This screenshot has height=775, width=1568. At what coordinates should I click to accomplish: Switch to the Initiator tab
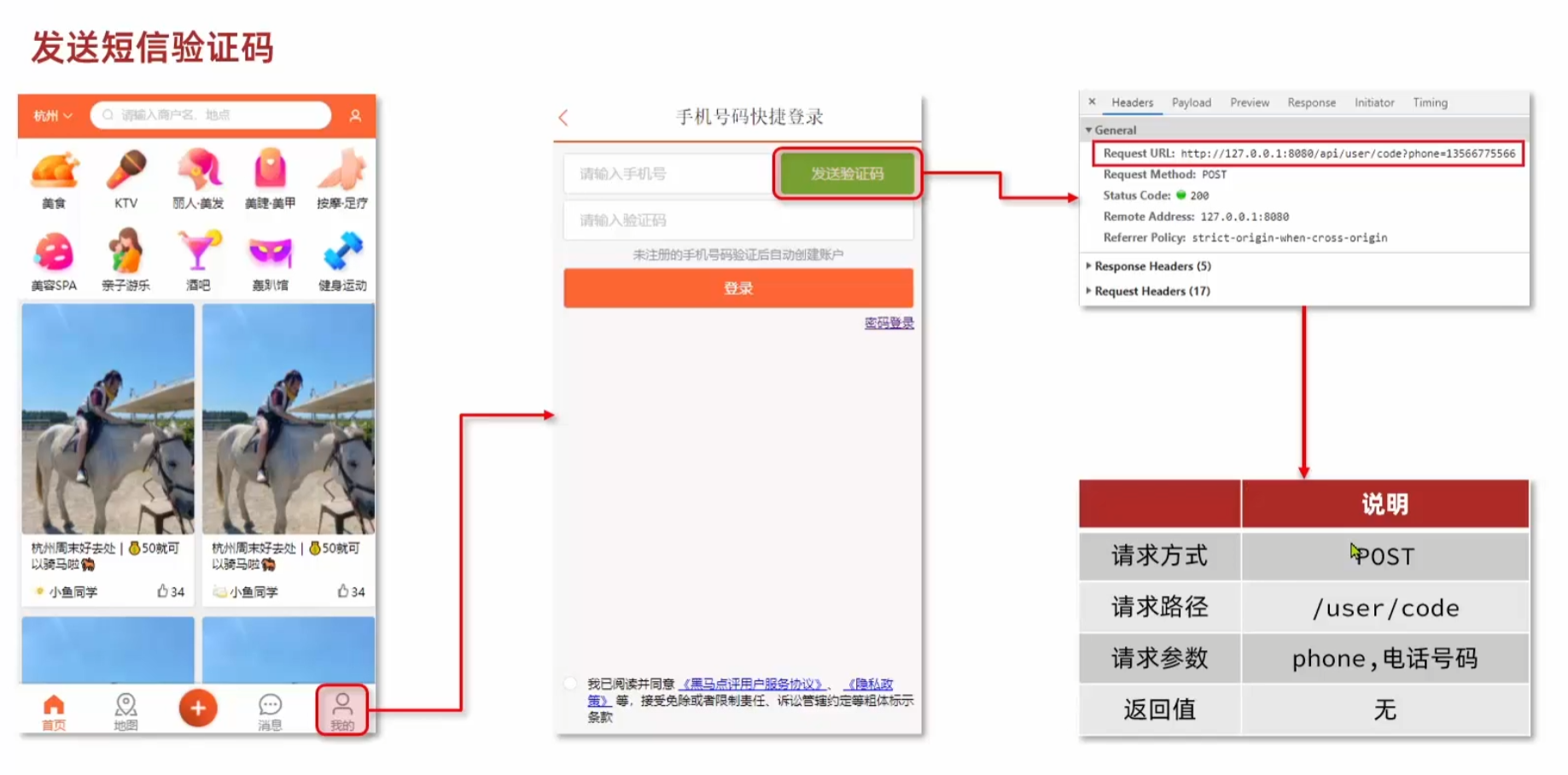[1374, 102]
